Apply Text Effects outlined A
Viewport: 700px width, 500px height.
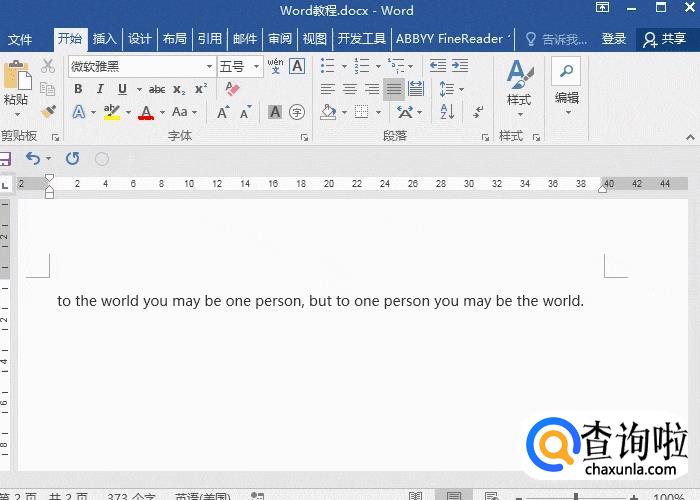79,112
